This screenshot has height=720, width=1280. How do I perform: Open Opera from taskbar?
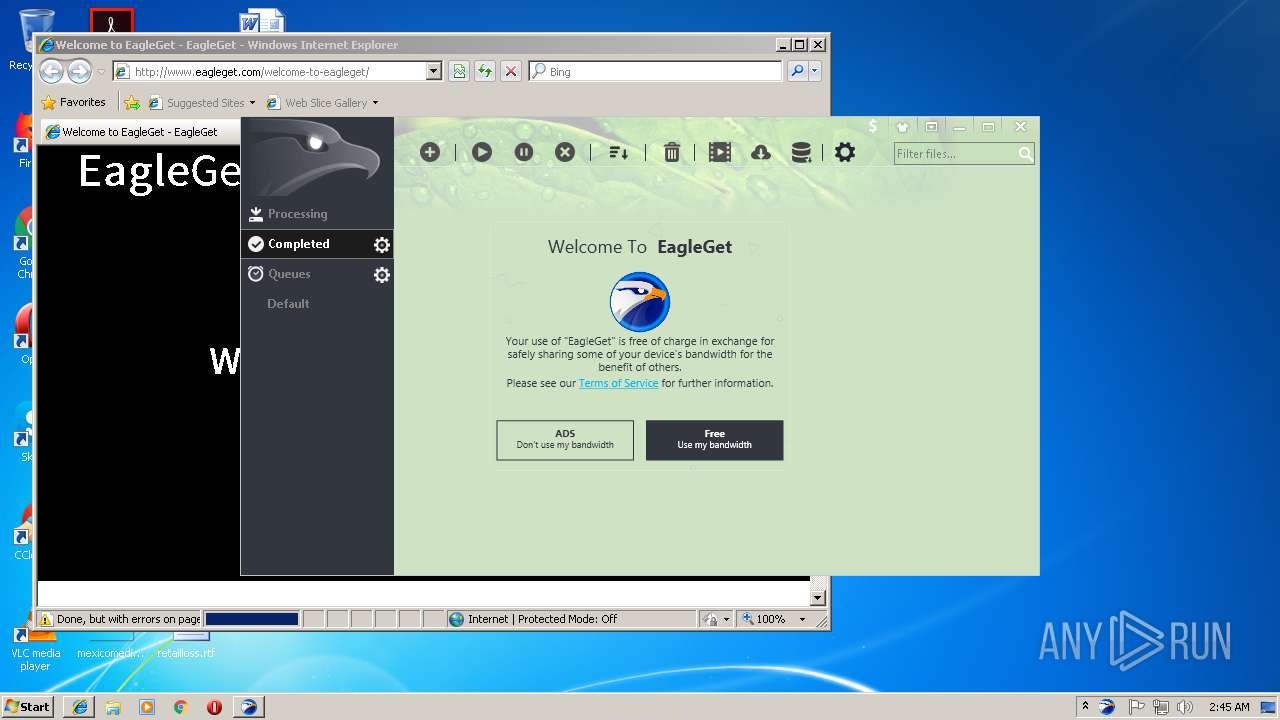pos(214,706)
